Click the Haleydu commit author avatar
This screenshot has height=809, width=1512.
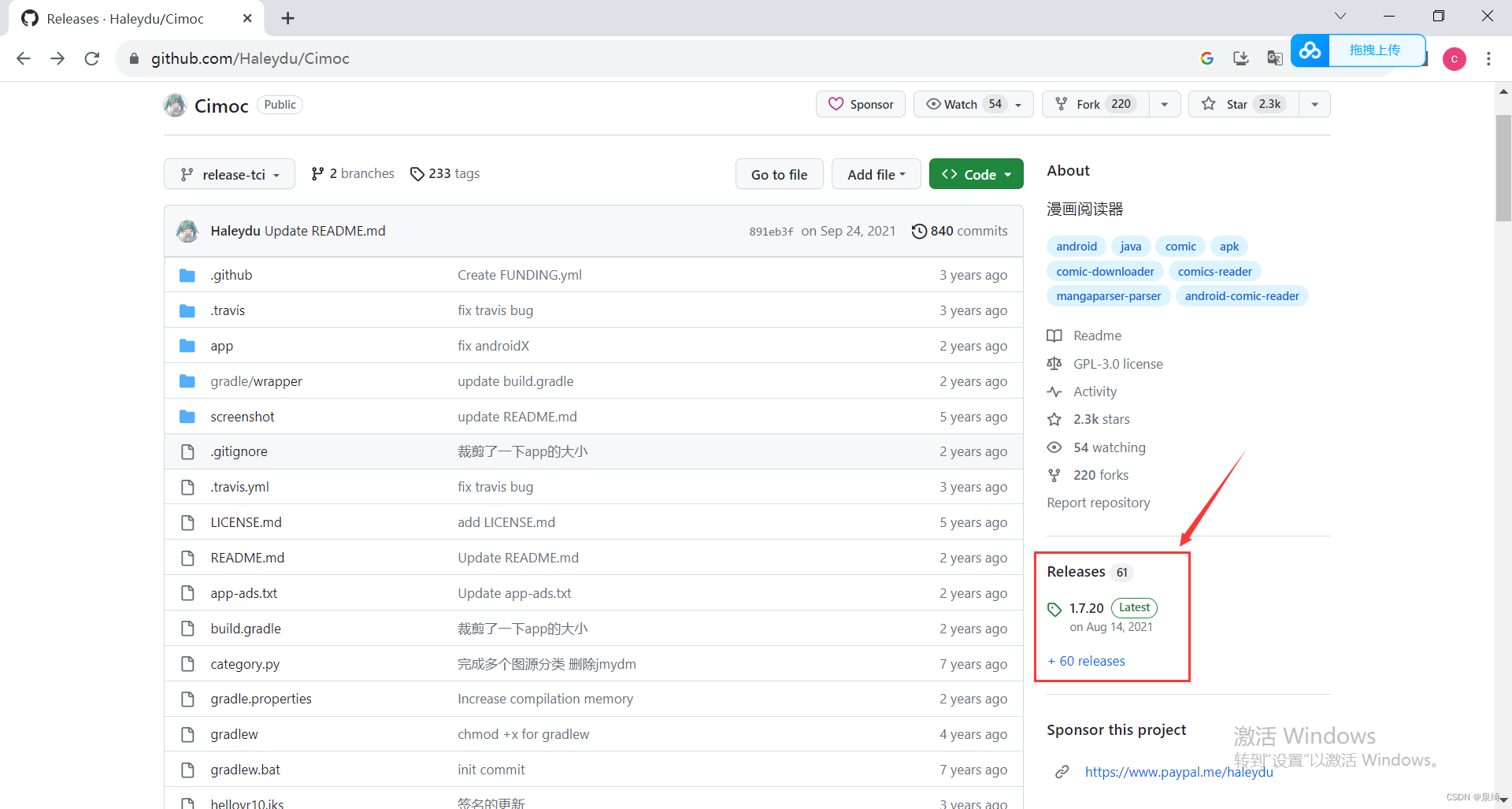coord(187,231)
